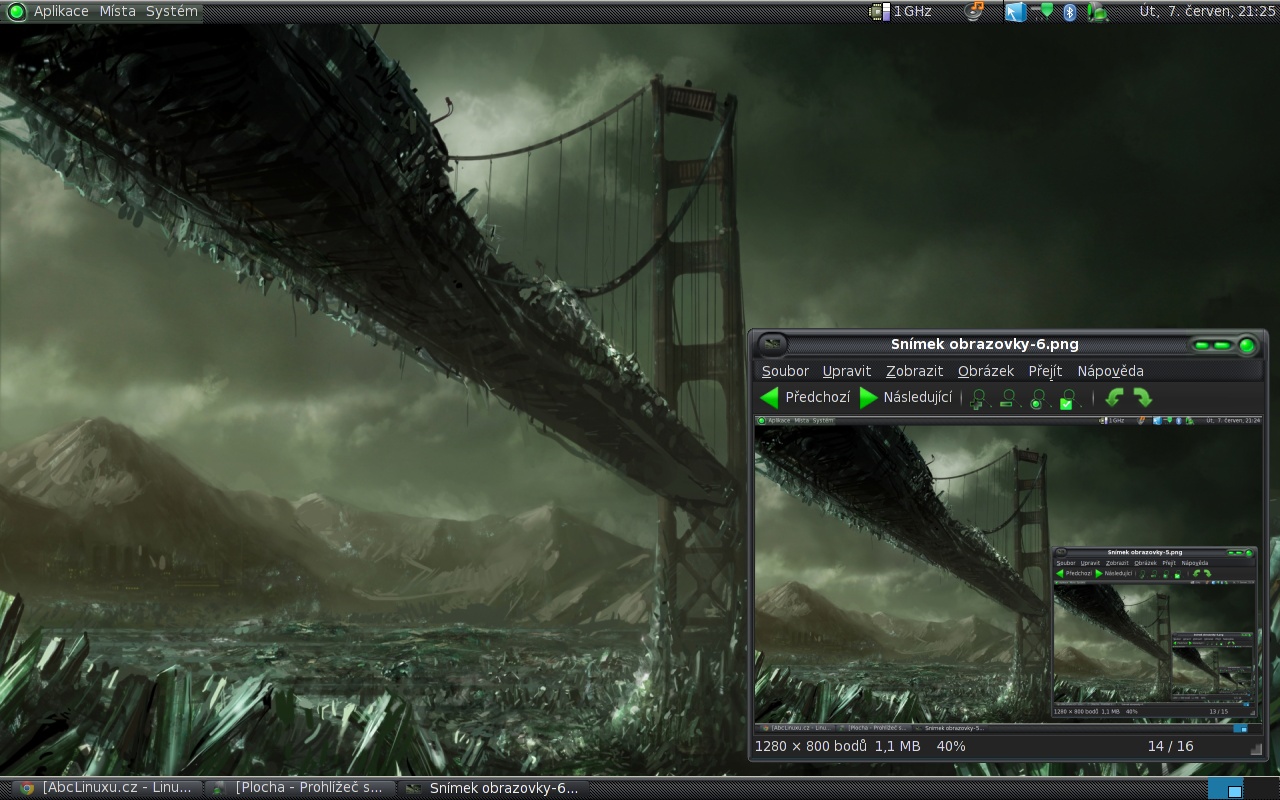This screenshot has width=1280, height=800.
Task: Rotate image counterclockwise
Action: click(1114, 398)
